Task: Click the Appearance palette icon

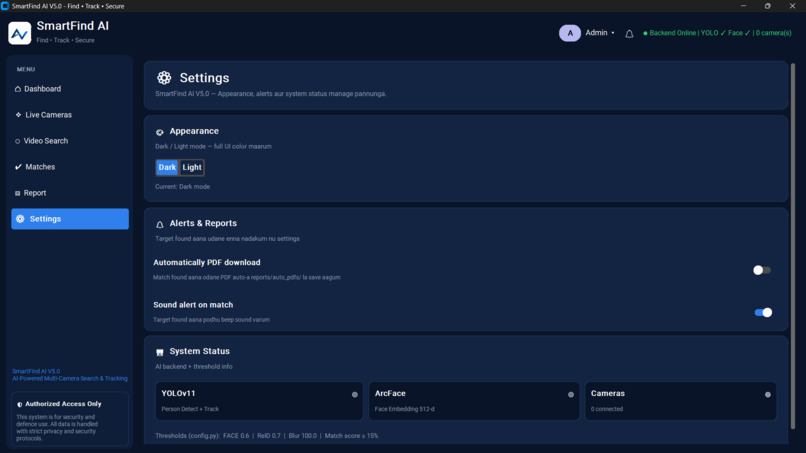Action: pyautogui.click(x=160, y=132)
